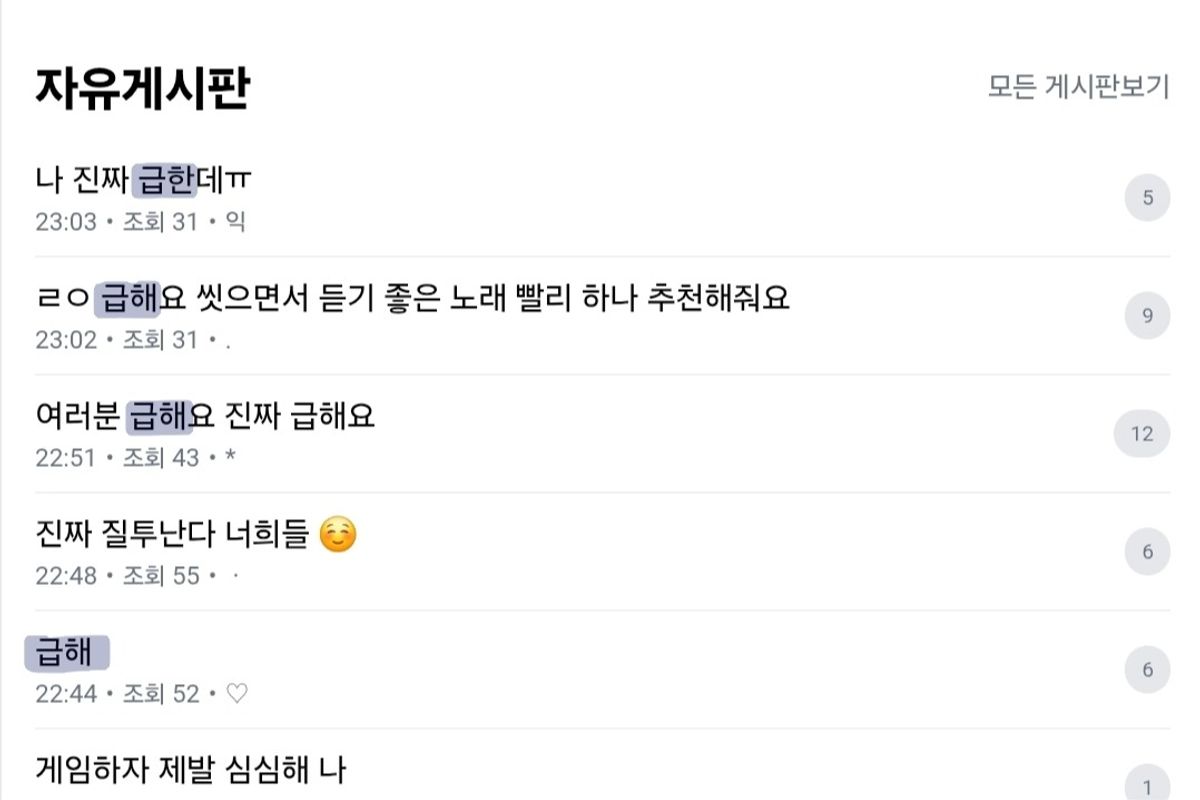Open the post "여러분 급해요 진짜 급해요"
This screenshot has width=1200, height=800.
point(205,415)
